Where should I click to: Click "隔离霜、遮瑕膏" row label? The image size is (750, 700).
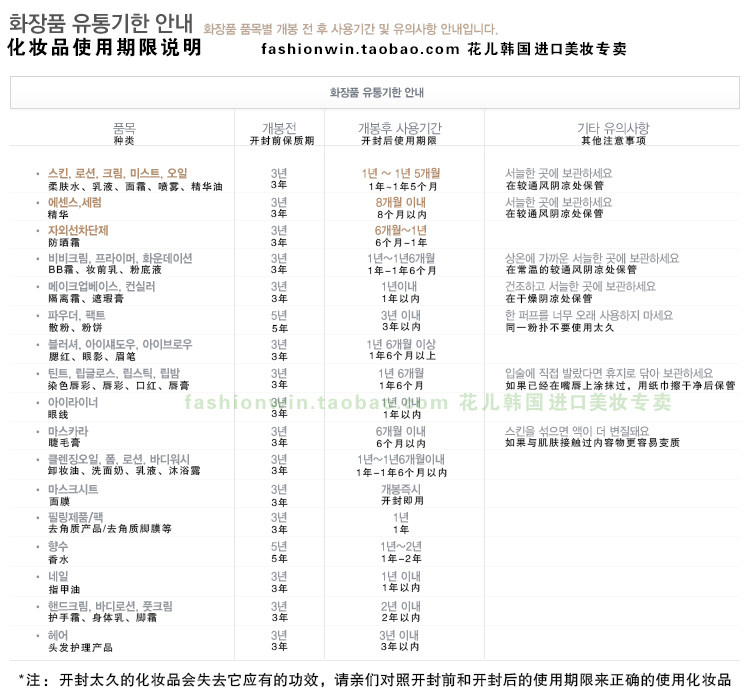click(86, 299)
